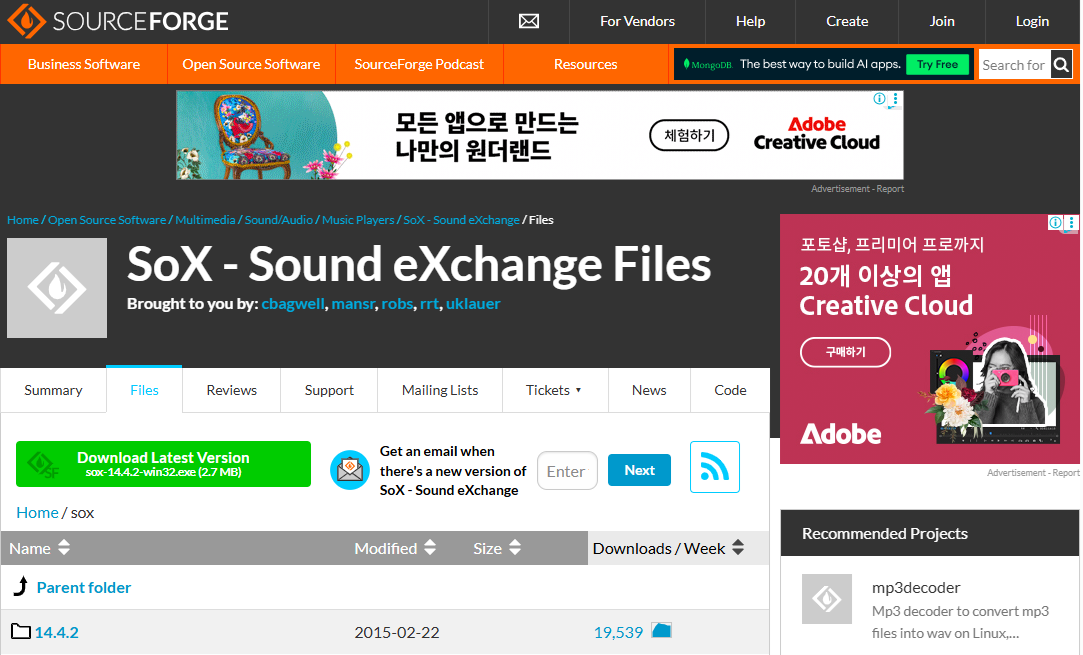Open Music Players breadcrumb link
This screenshot has height=655, width=1083.
point(358,220)
